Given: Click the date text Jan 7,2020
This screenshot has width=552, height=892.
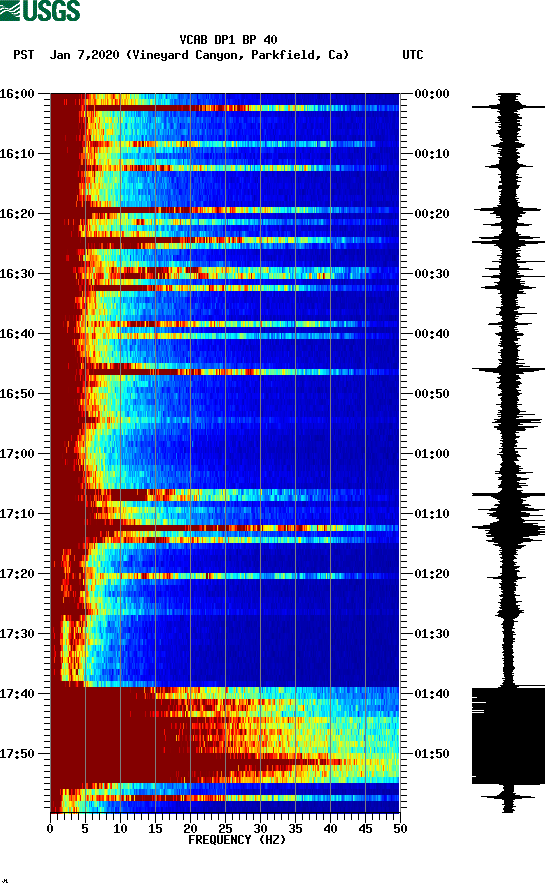Looking at the screenshot, I should click(85, 55).
